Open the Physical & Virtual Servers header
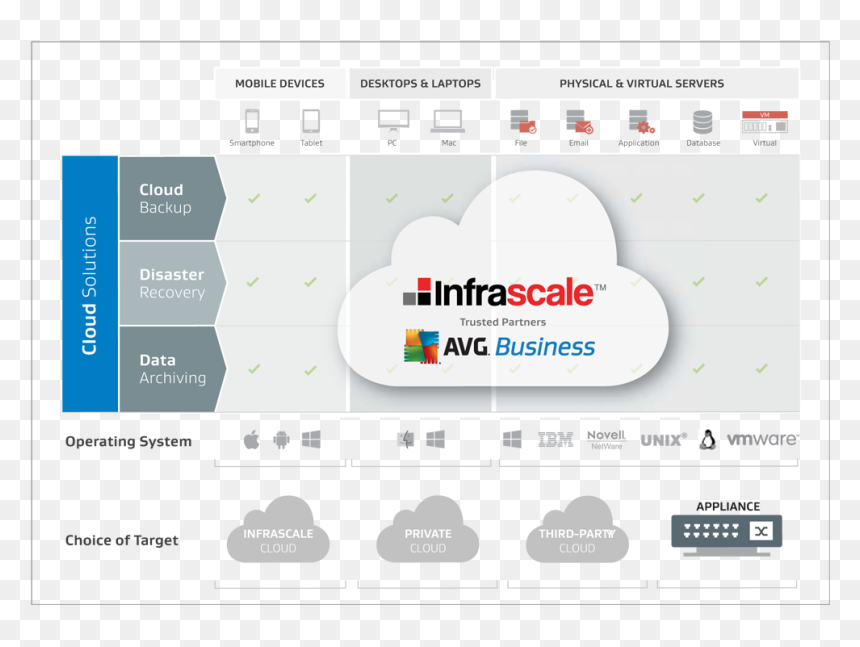The image size is (860, 647). click(647, 83)
